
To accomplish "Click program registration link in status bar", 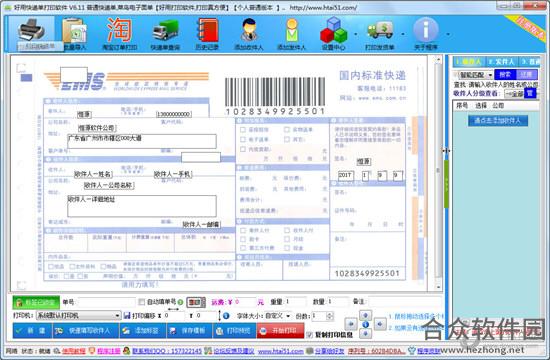I will (108, 351).
